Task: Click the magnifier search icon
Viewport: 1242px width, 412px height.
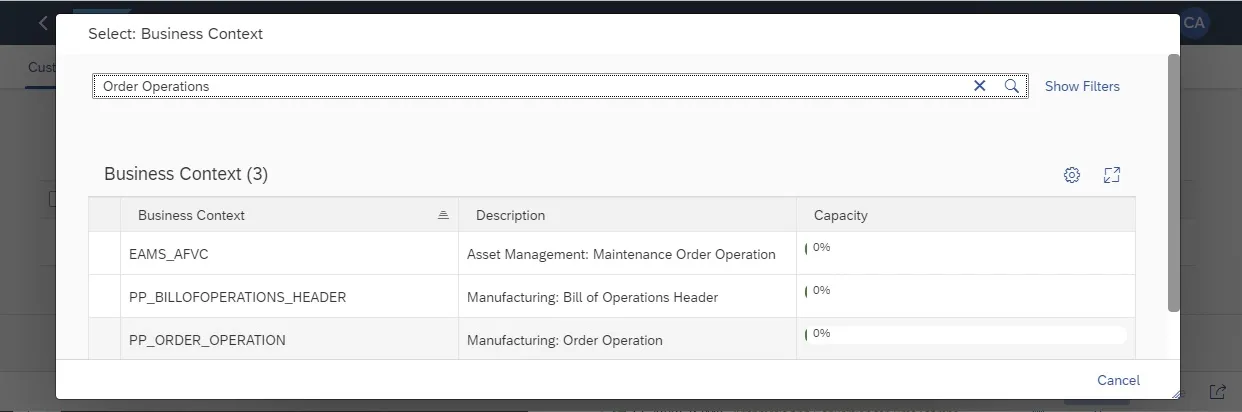Action: point(1012,86)
